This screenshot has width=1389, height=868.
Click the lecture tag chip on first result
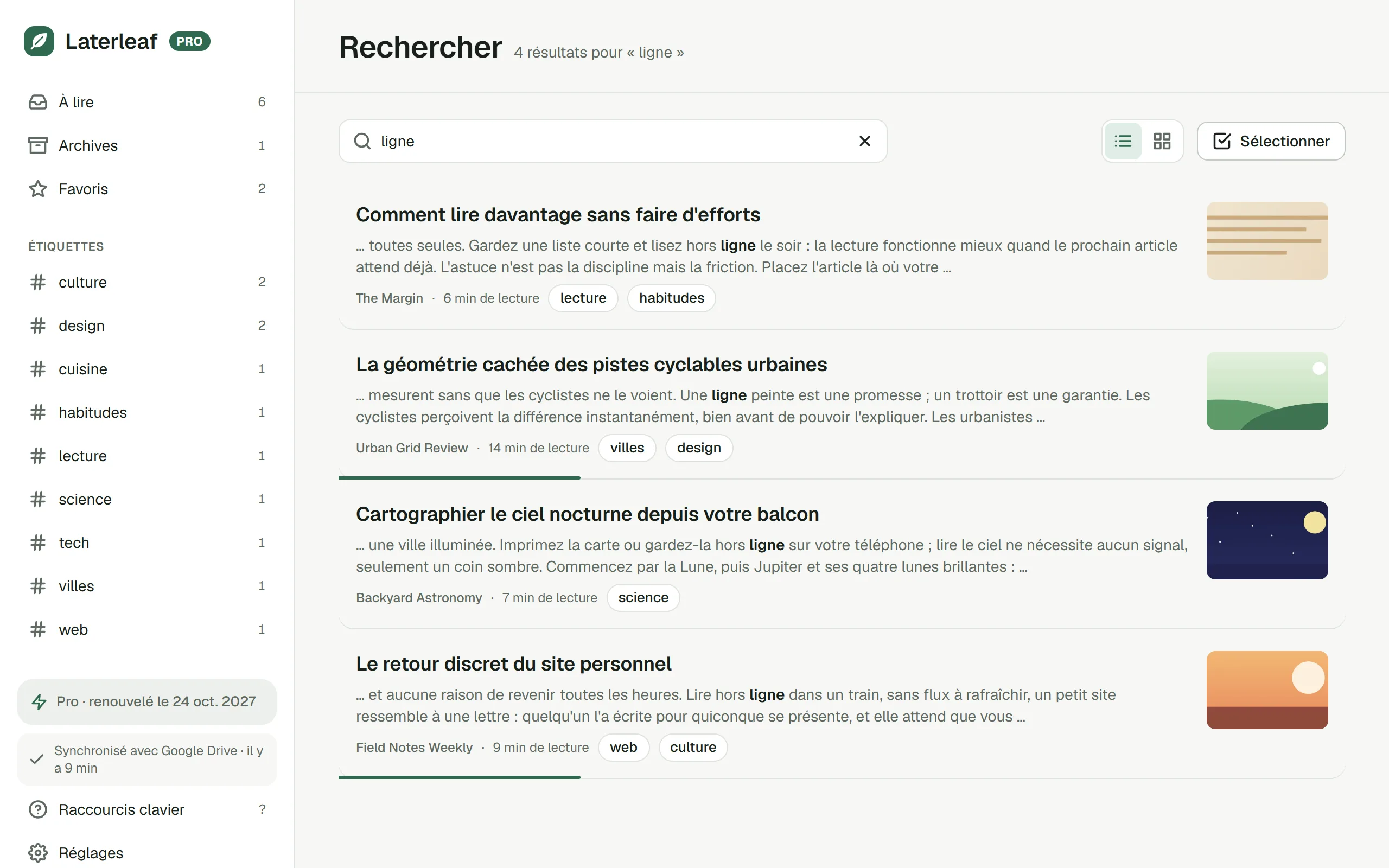point(583,298)
